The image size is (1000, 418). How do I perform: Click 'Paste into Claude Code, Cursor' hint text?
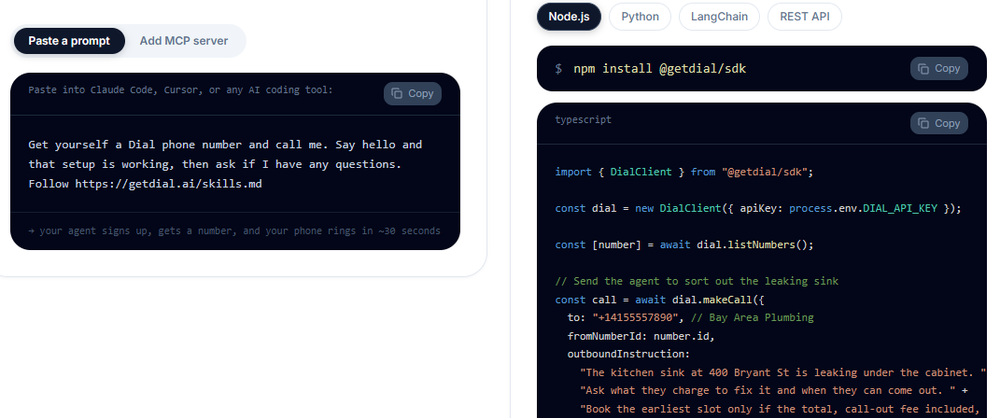(180, 90)
